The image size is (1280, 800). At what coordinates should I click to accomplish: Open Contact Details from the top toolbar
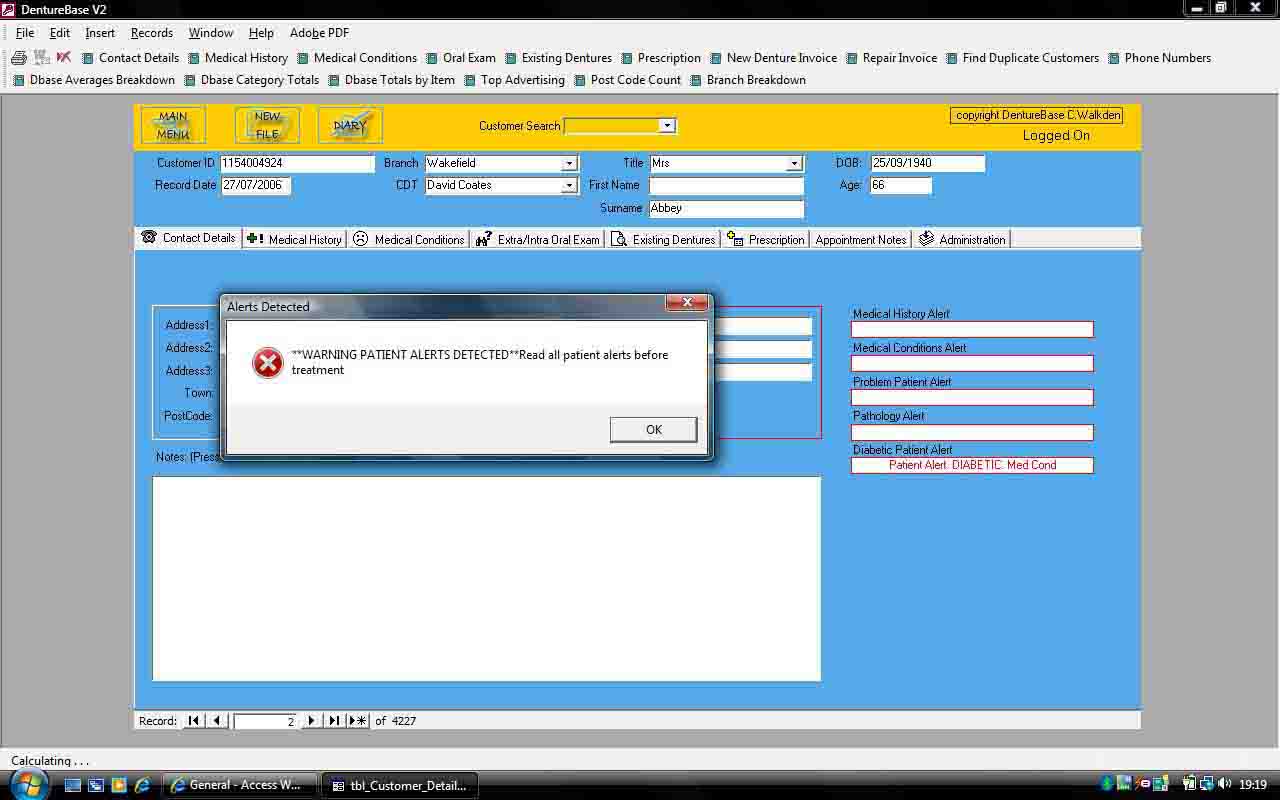pos(131,58)
